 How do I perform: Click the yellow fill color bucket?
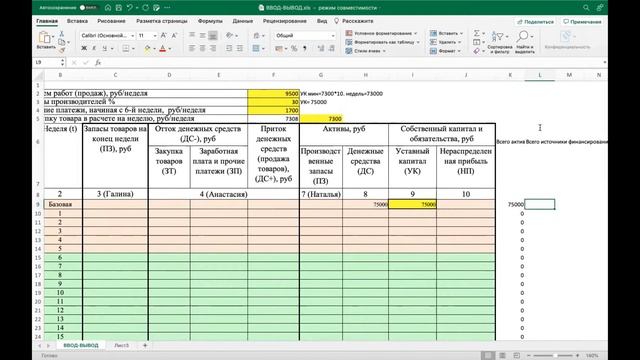click(x=147, y=49)
